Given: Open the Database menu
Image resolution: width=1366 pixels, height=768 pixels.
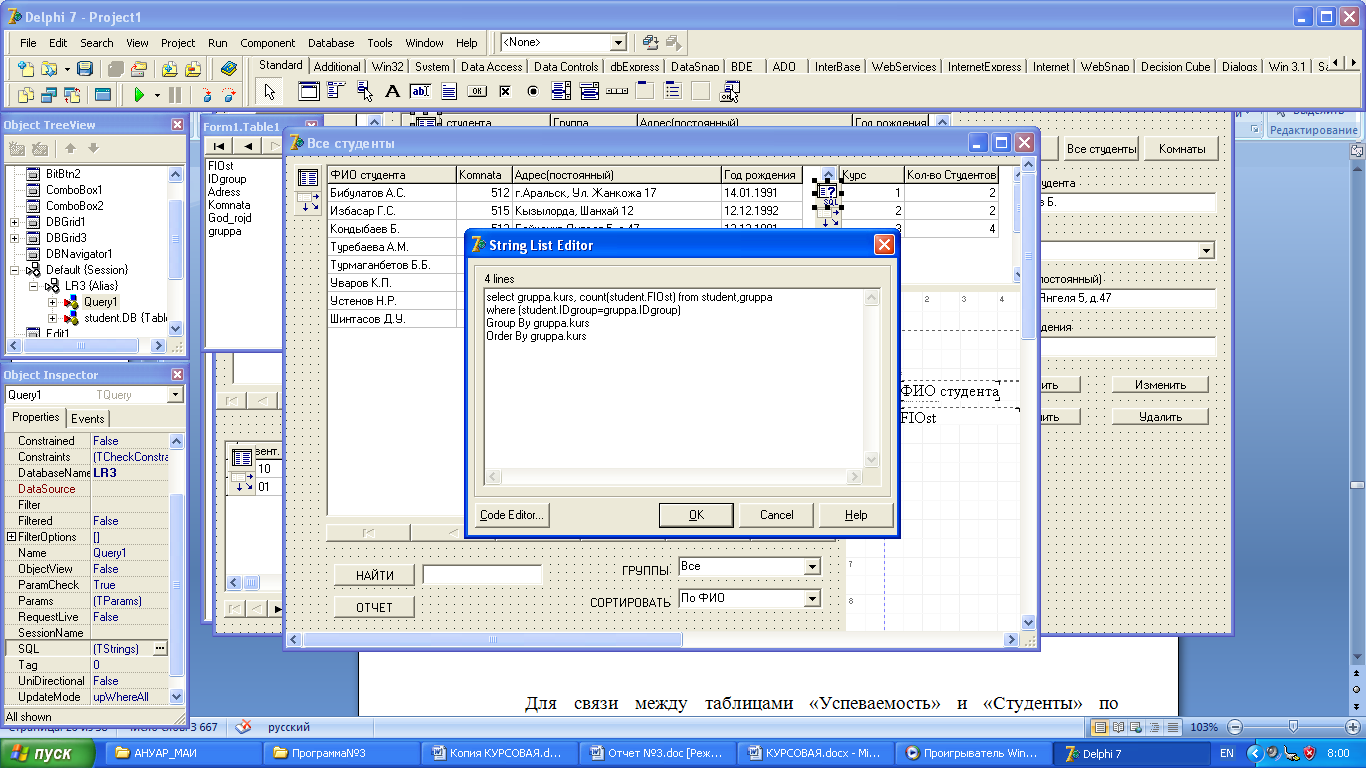Looking at the screenshot, I should 330,43.
